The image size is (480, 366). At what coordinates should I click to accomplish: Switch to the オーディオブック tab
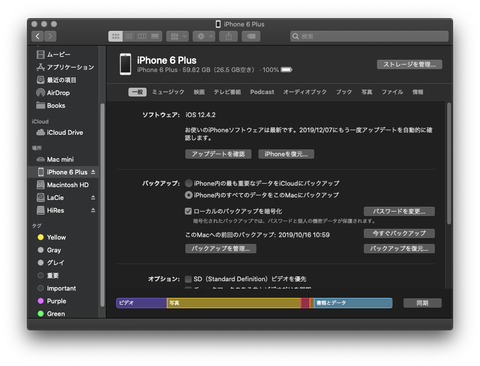click(305, 92)
